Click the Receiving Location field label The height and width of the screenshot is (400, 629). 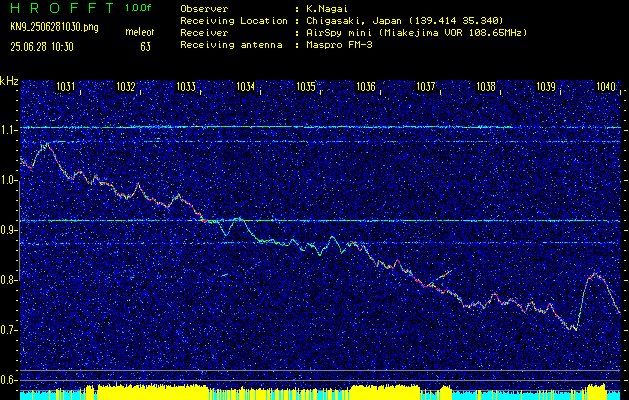click(234, 21)
